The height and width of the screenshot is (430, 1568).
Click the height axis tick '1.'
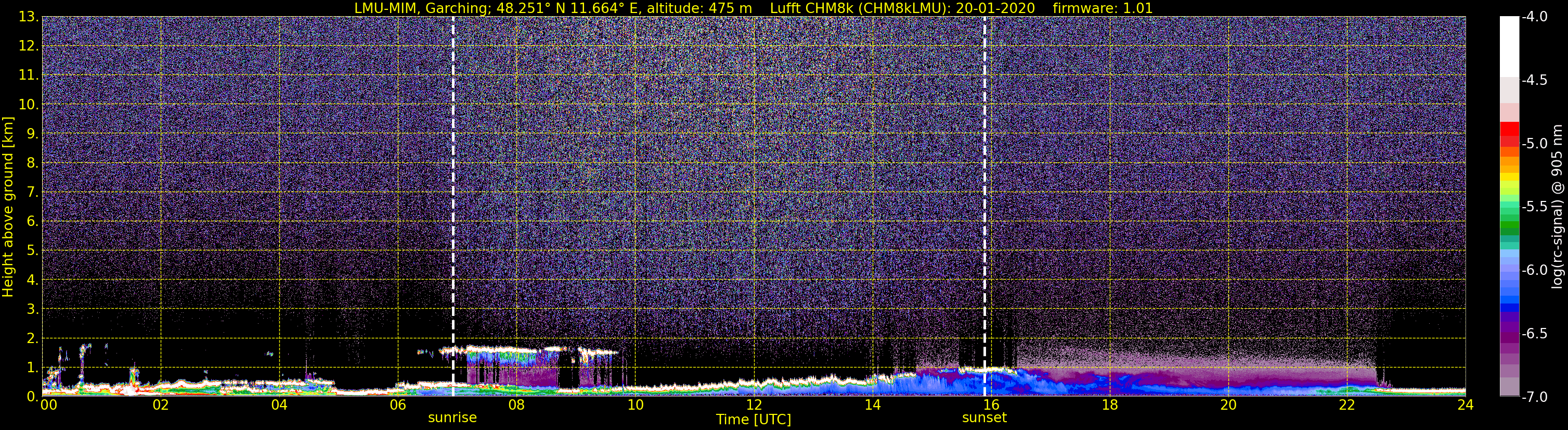pyautogui.click(x=33, y=367)
